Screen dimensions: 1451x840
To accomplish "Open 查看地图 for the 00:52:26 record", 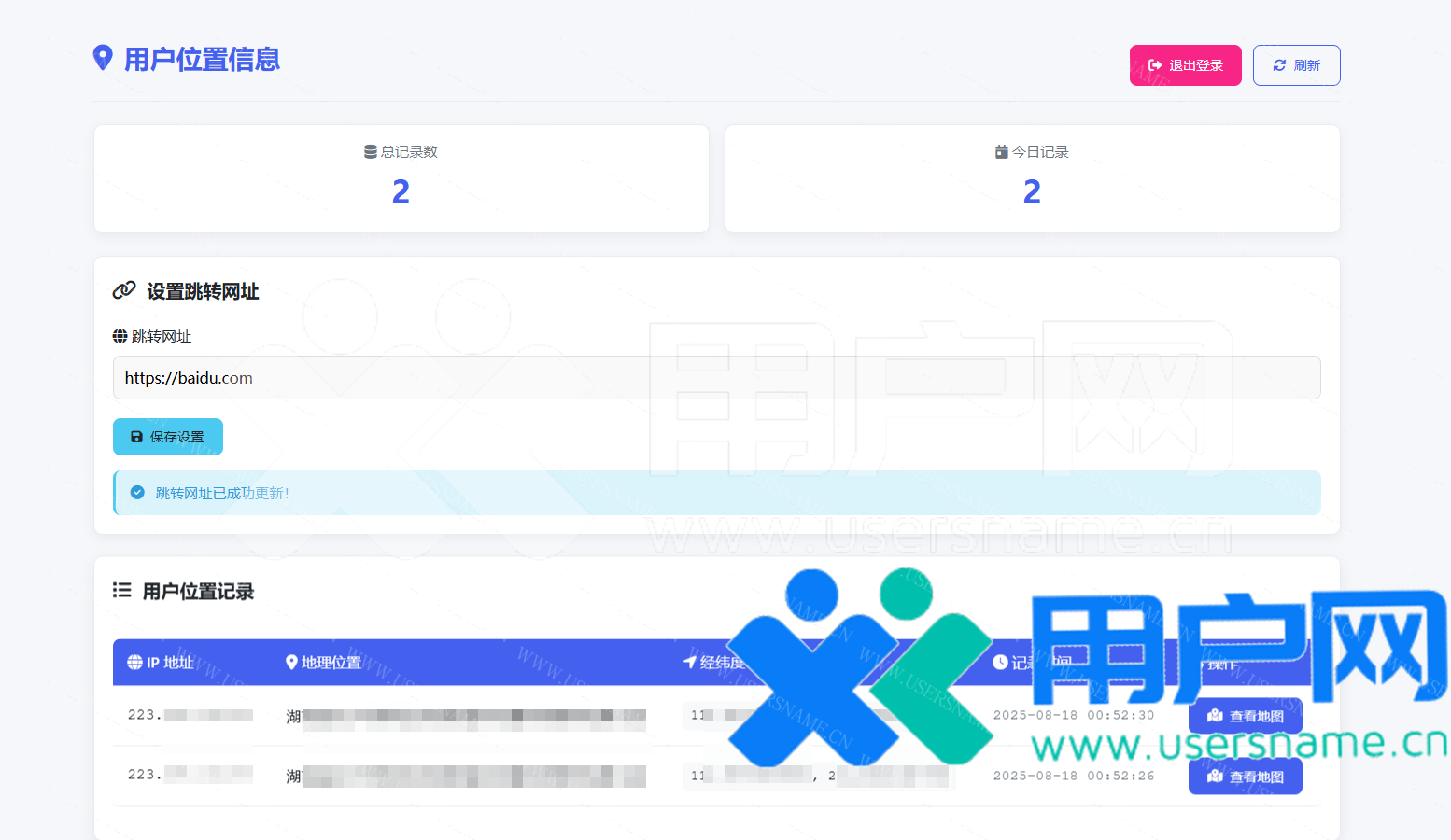I will coord(1245,777).
